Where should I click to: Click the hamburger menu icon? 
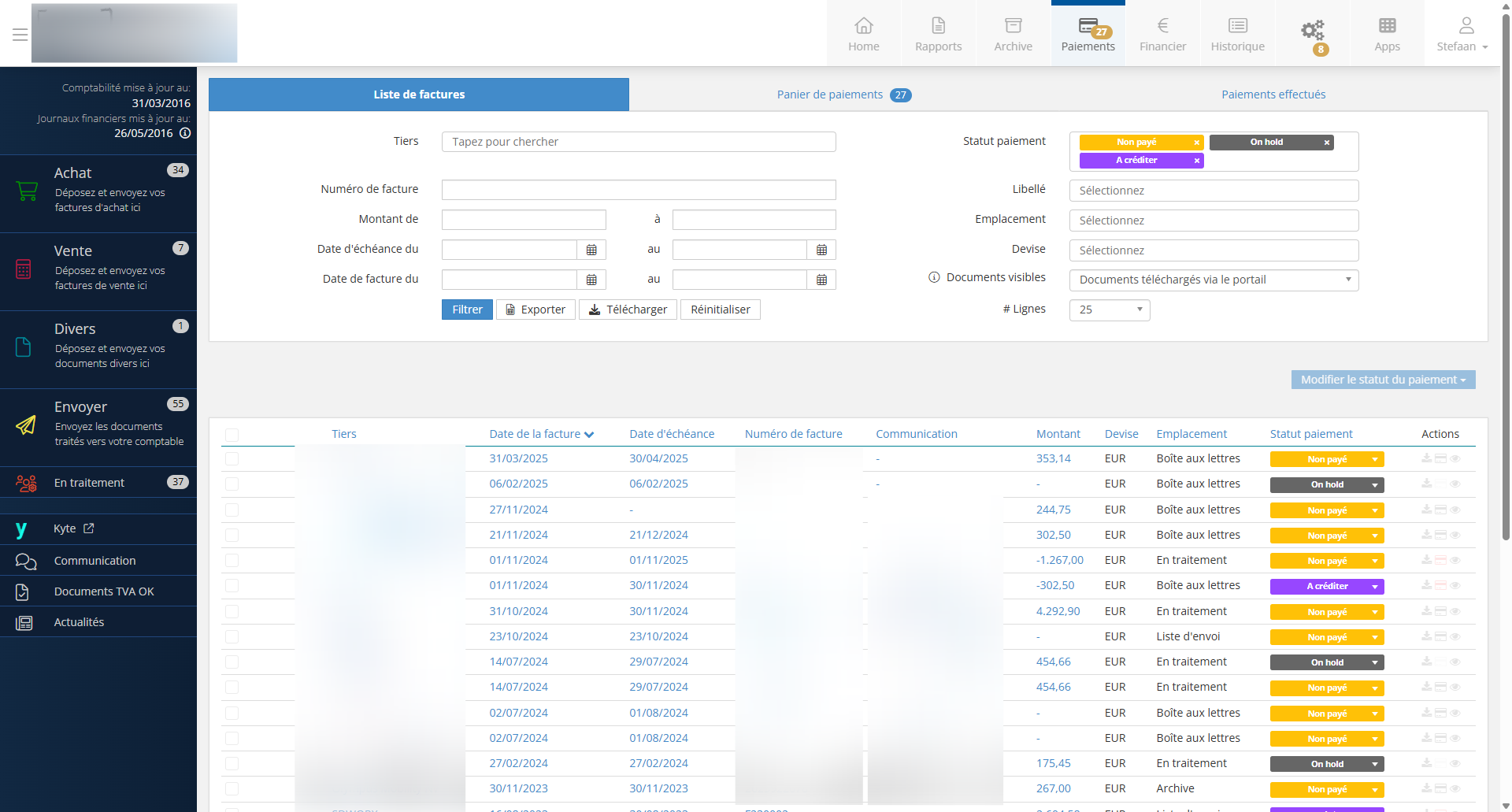[x=20, y=35]
